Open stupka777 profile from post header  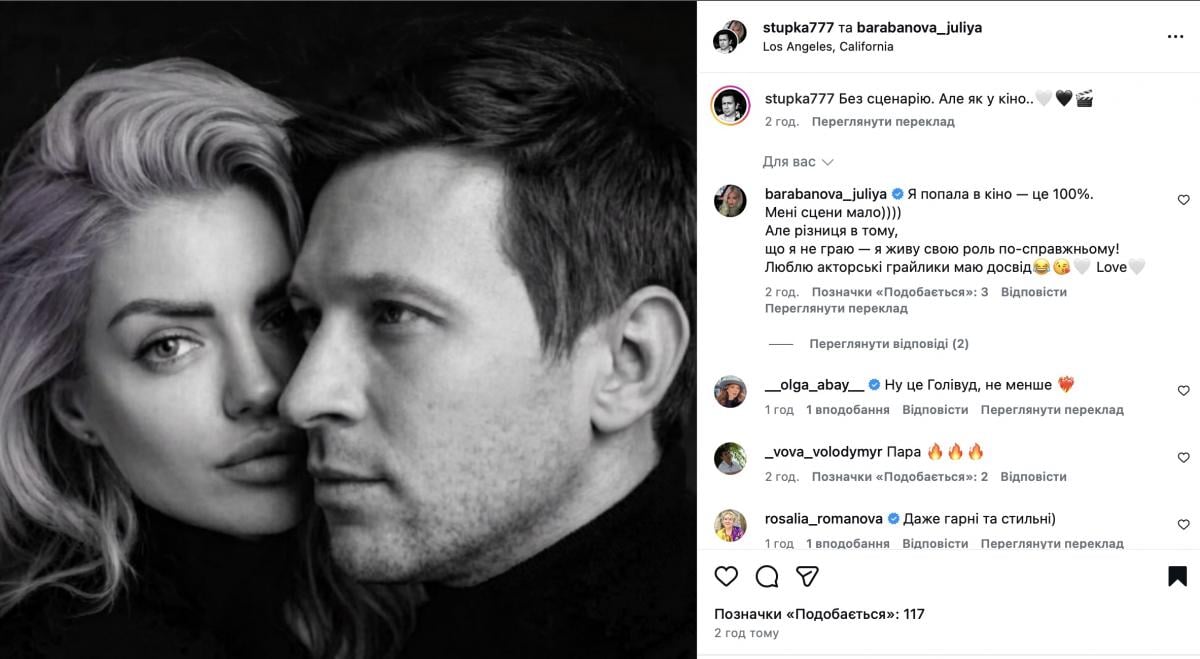798,28
